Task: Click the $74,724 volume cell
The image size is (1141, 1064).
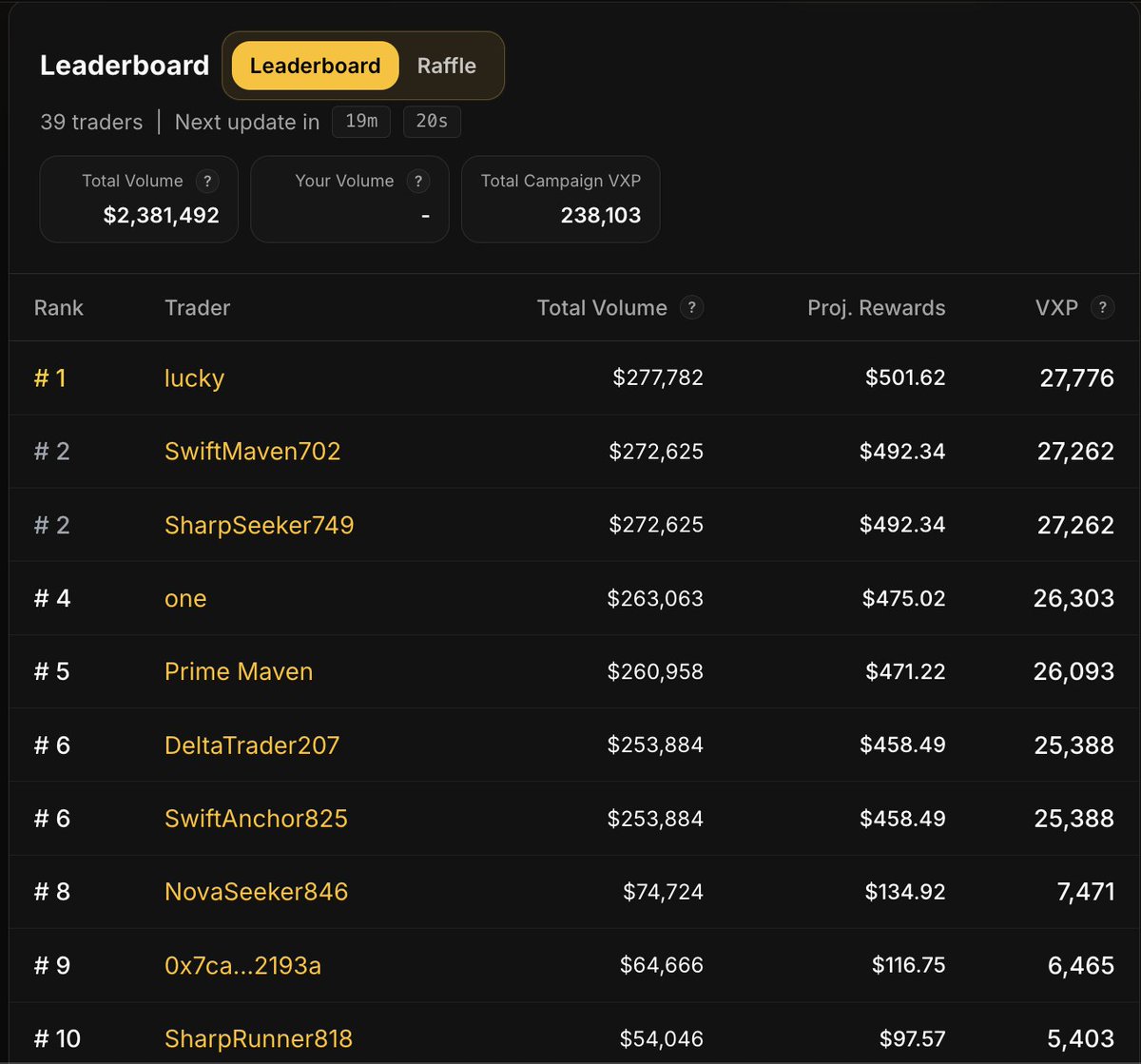Action: point(663,892)
